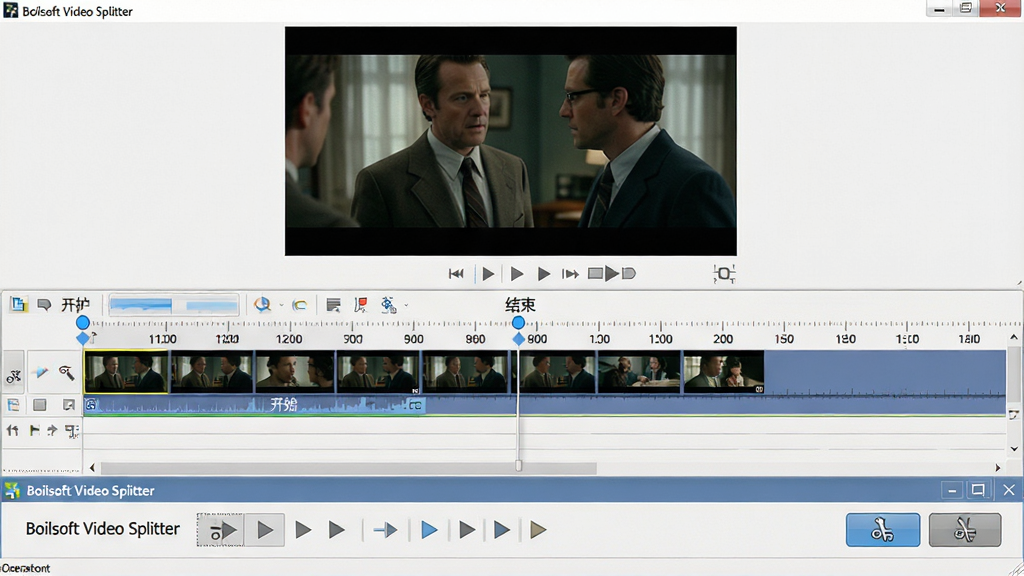Click the timeline vertical scrollbar down arrow
Image resolution: width=1024 pixels, height=576 pixels.
click(x=1014, y=449)
